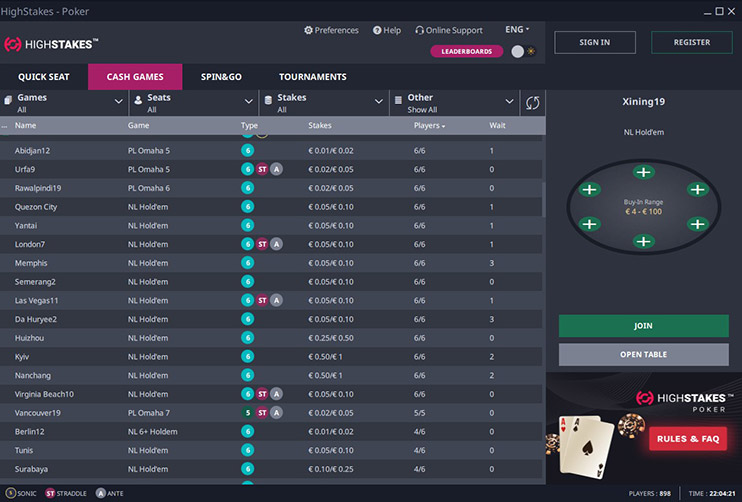The image size is (742, 502).
Task: Click the HighStakes logo icon in header
Action: [x=13, y=44]
